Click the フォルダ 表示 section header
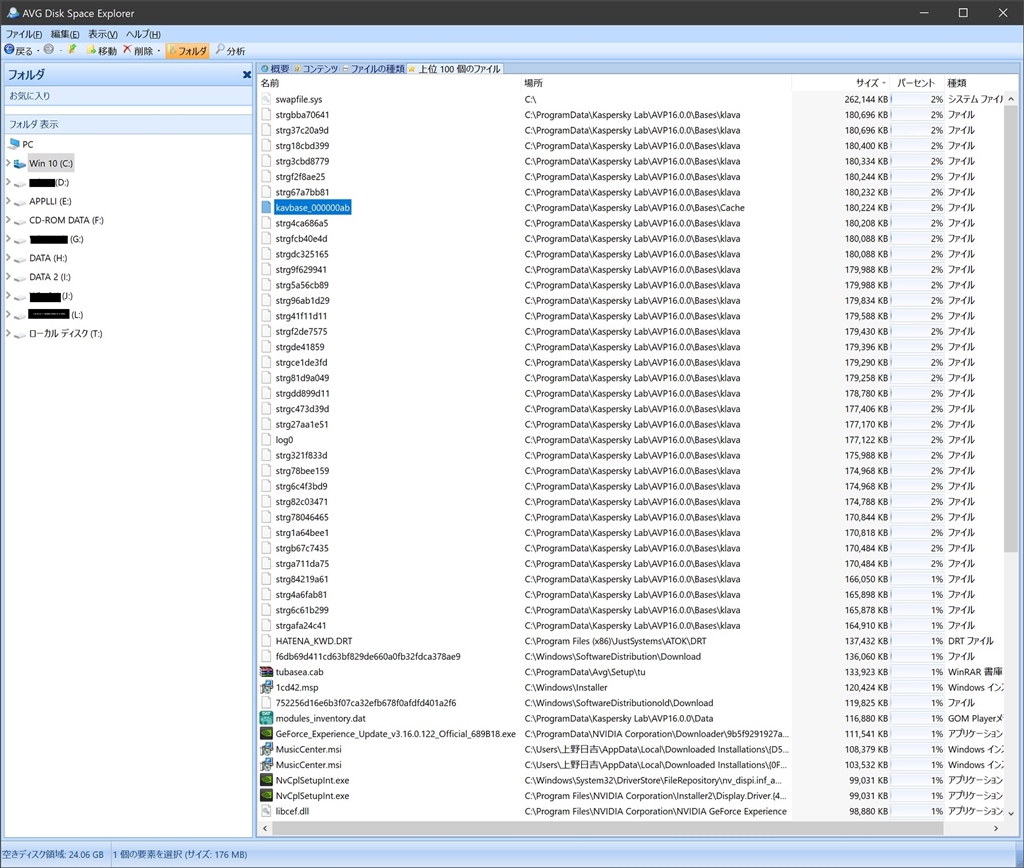Viewport: 1024px width, 868px height. pos(128,124)
